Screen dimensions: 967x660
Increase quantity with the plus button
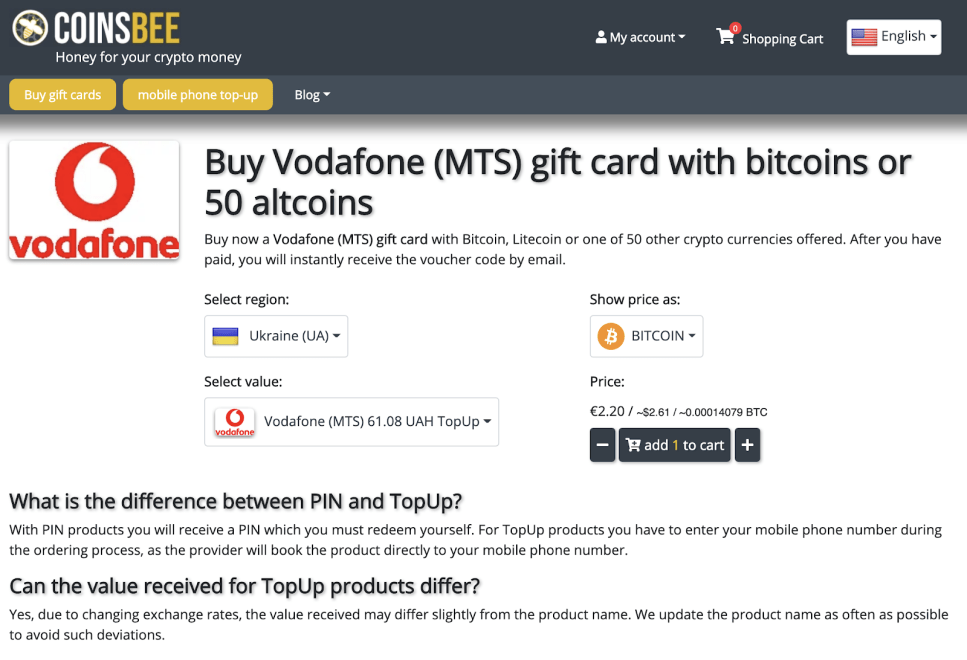747,445
